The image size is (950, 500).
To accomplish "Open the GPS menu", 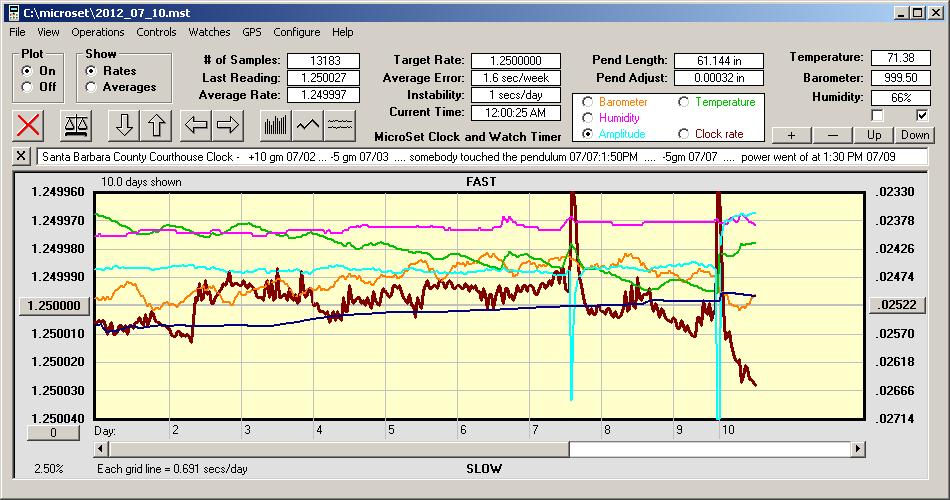I will (252, 32).
